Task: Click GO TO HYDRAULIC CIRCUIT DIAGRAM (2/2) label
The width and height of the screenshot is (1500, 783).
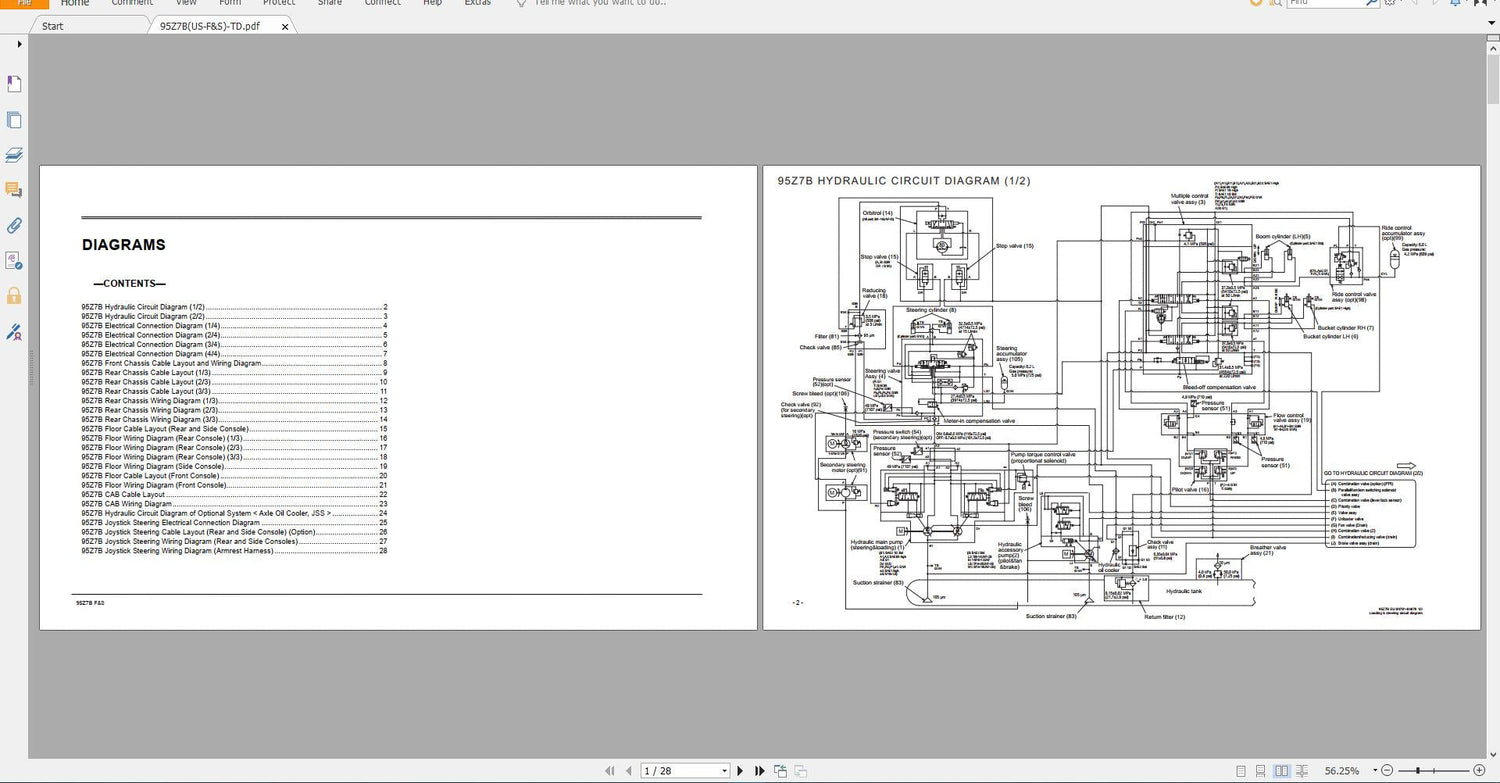Action: click(1373, 473)
